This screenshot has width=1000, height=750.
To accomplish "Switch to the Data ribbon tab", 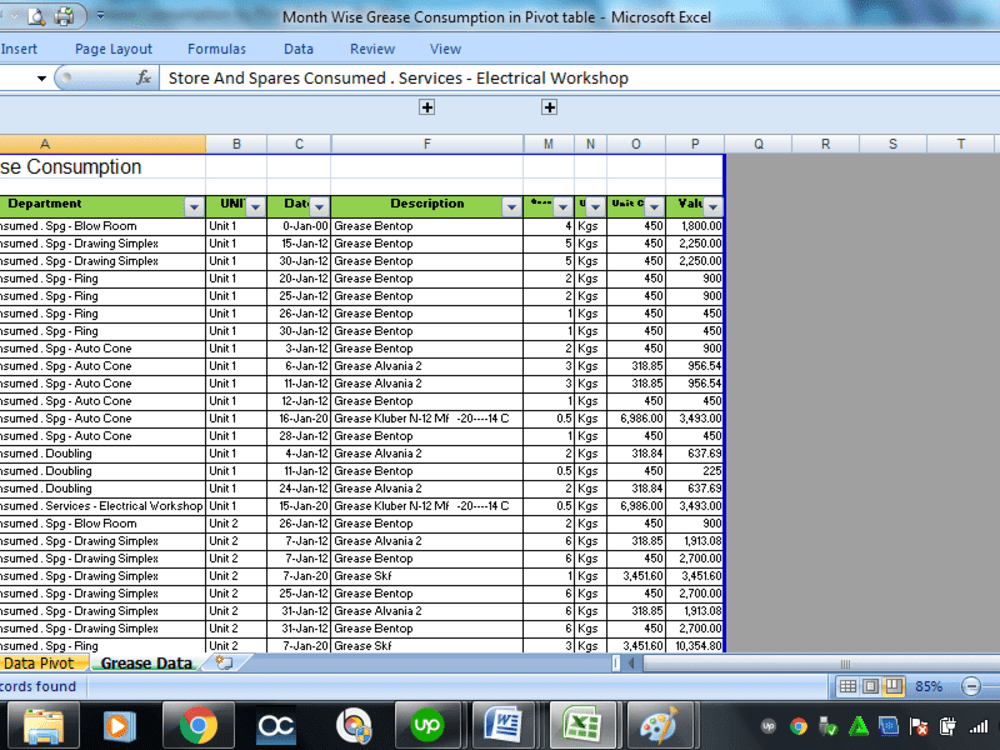I will pos(298,49).
